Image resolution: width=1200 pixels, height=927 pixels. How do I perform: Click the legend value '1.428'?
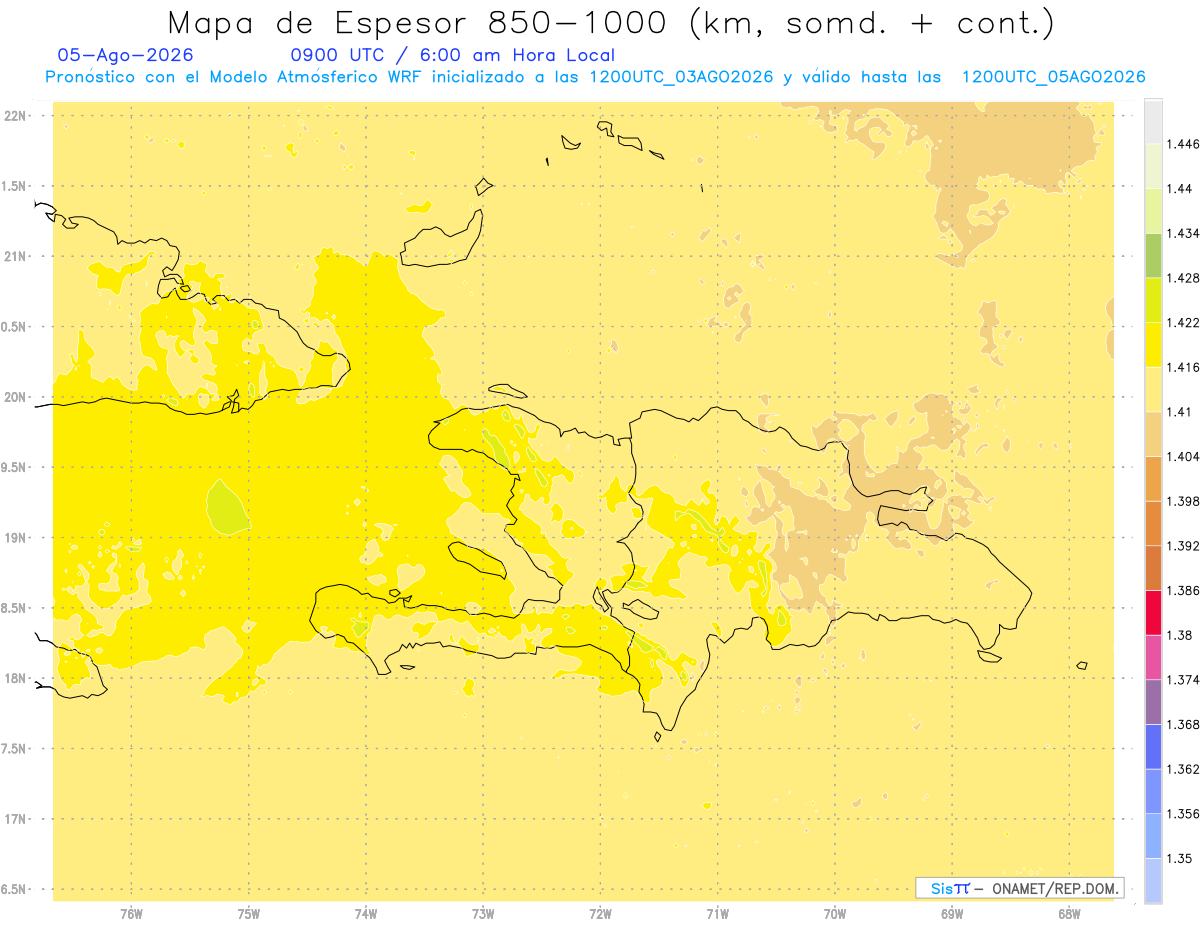(1183, 278)
